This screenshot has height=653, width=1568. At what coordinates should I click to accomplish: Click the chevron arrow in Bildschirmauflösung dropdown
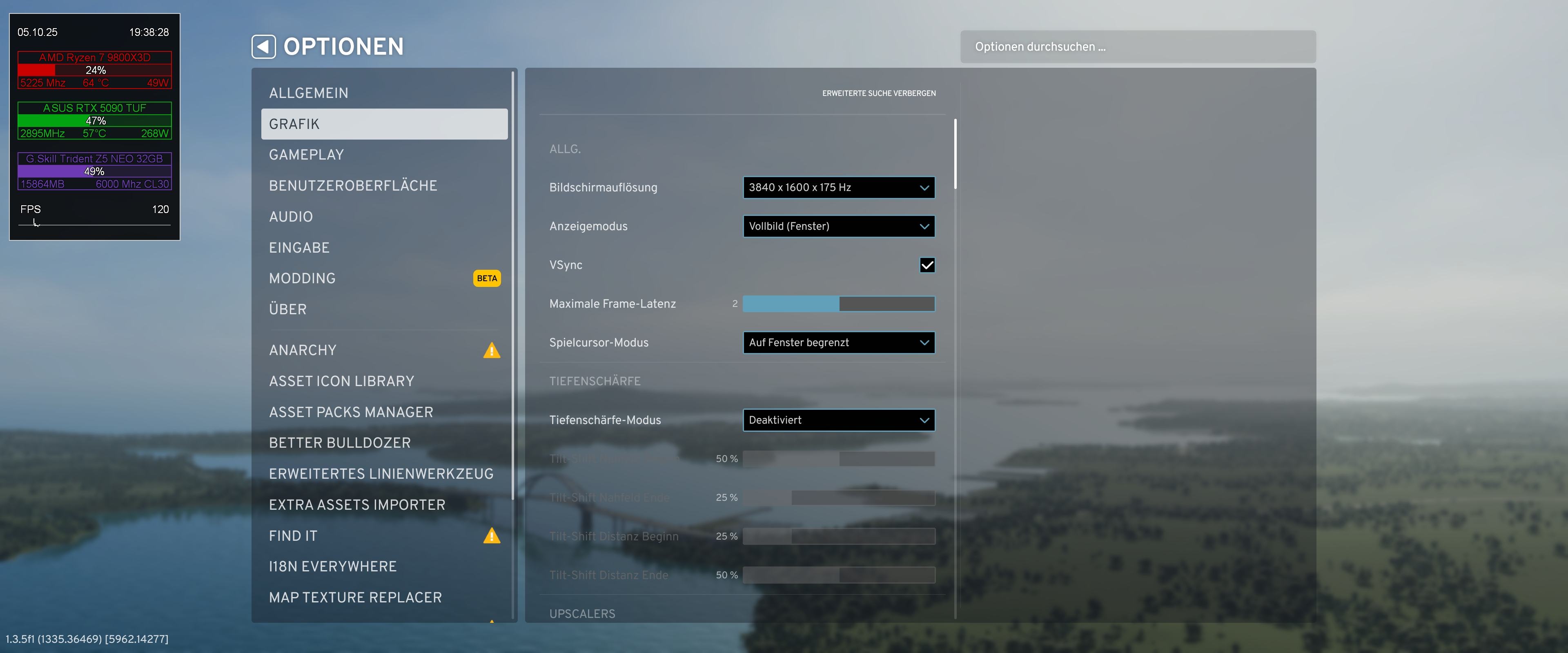click(924, 187)
